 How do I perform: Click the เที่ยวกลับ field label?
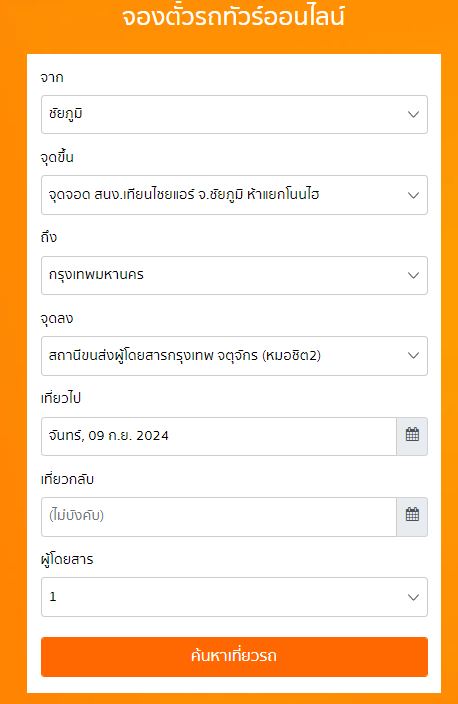click(67, 479)
